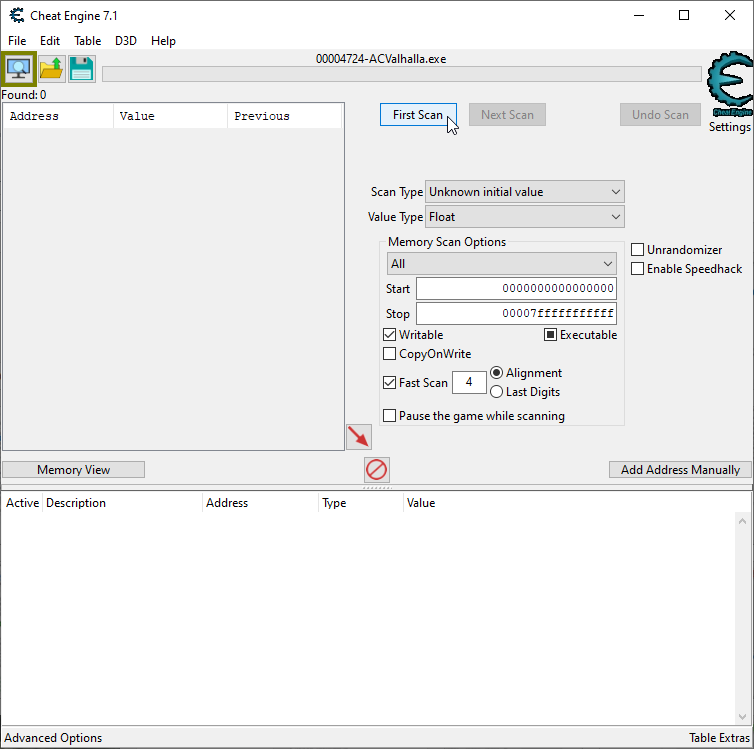Image resolution: width=754 pixels, height=749 pixels.
Task: Open the memory region 'All' dropdown
Action: (x=502, y=264)
